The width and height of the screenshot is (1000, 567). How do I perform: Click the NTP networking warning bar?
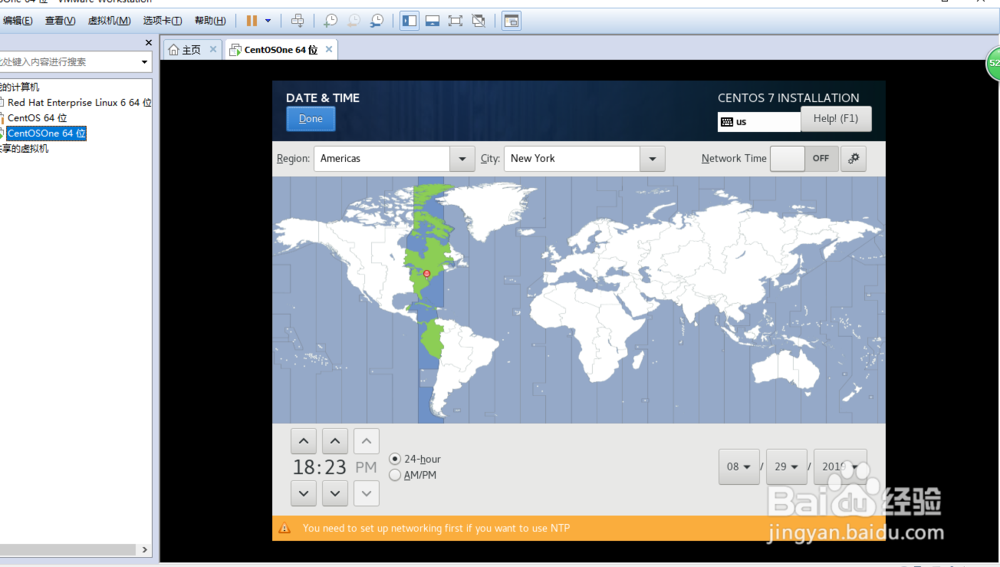[x=578, y=528]
